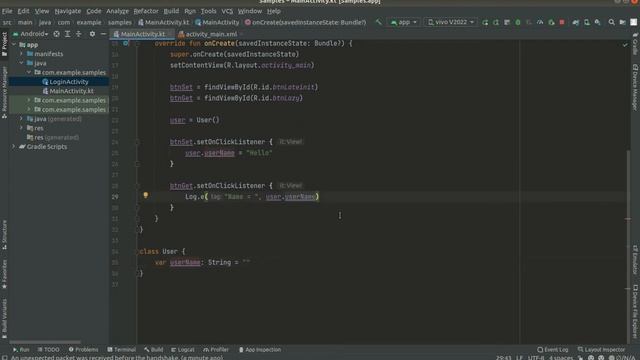Click Expand All in project panel

[68, 34]
